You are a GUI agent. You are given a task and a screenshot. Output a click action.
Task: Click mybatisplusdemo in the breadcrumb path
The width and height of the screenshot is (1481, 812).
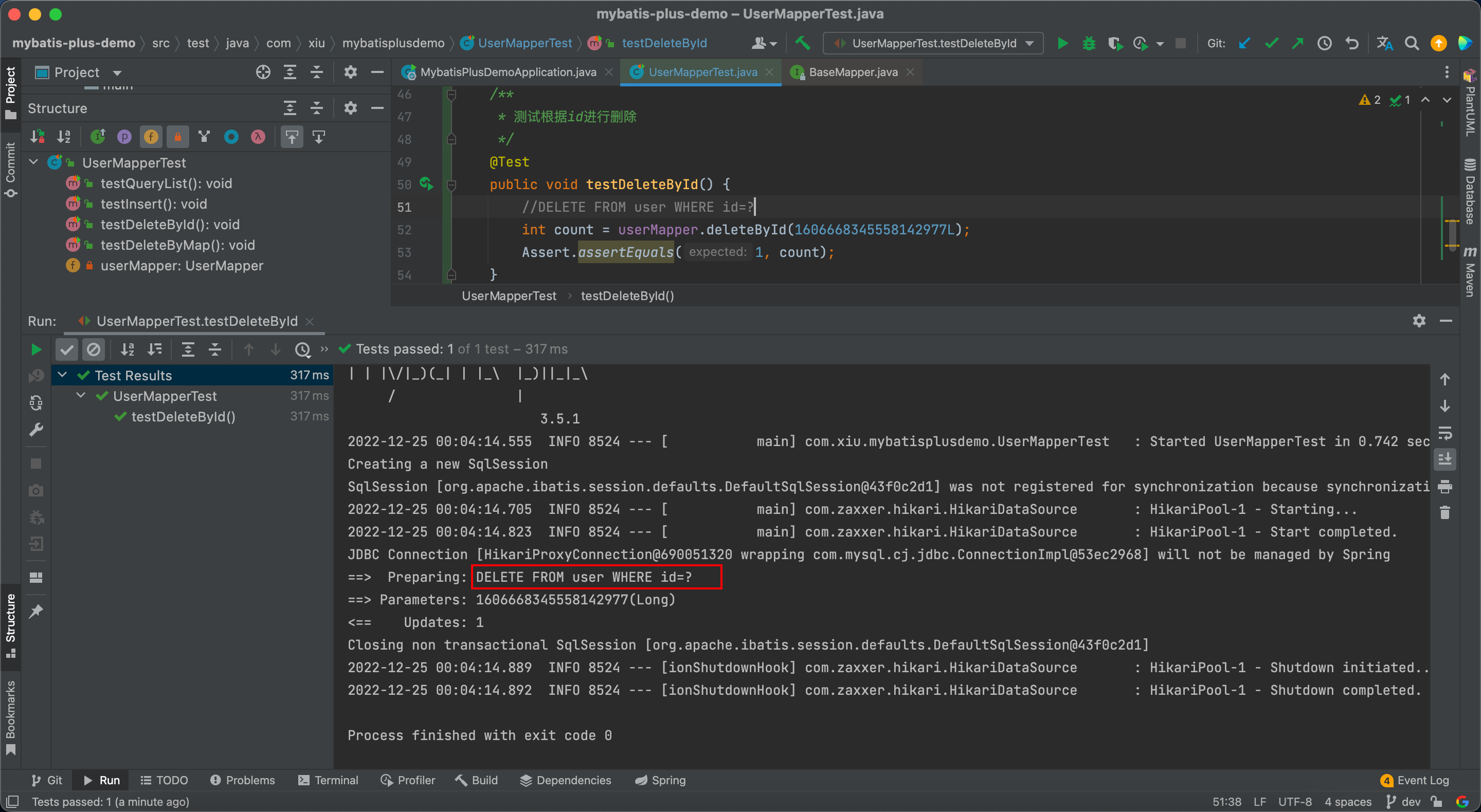point(393,43)
